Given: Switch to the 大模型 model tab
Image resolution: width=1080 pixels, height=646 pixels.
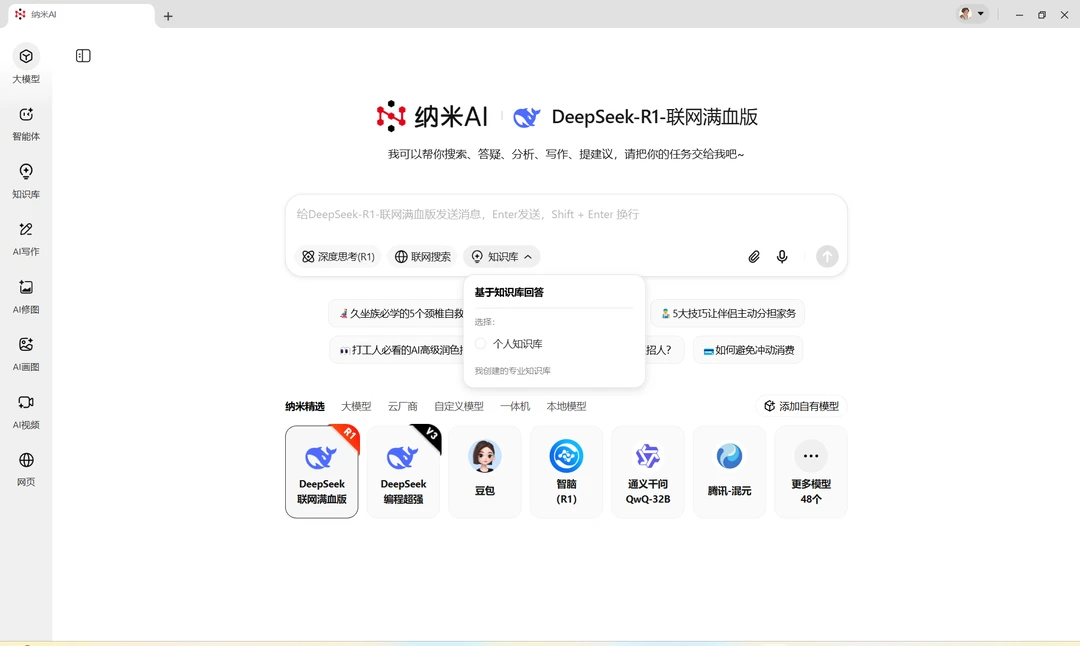Looking at the screenshot, I should tap(356, 406).
